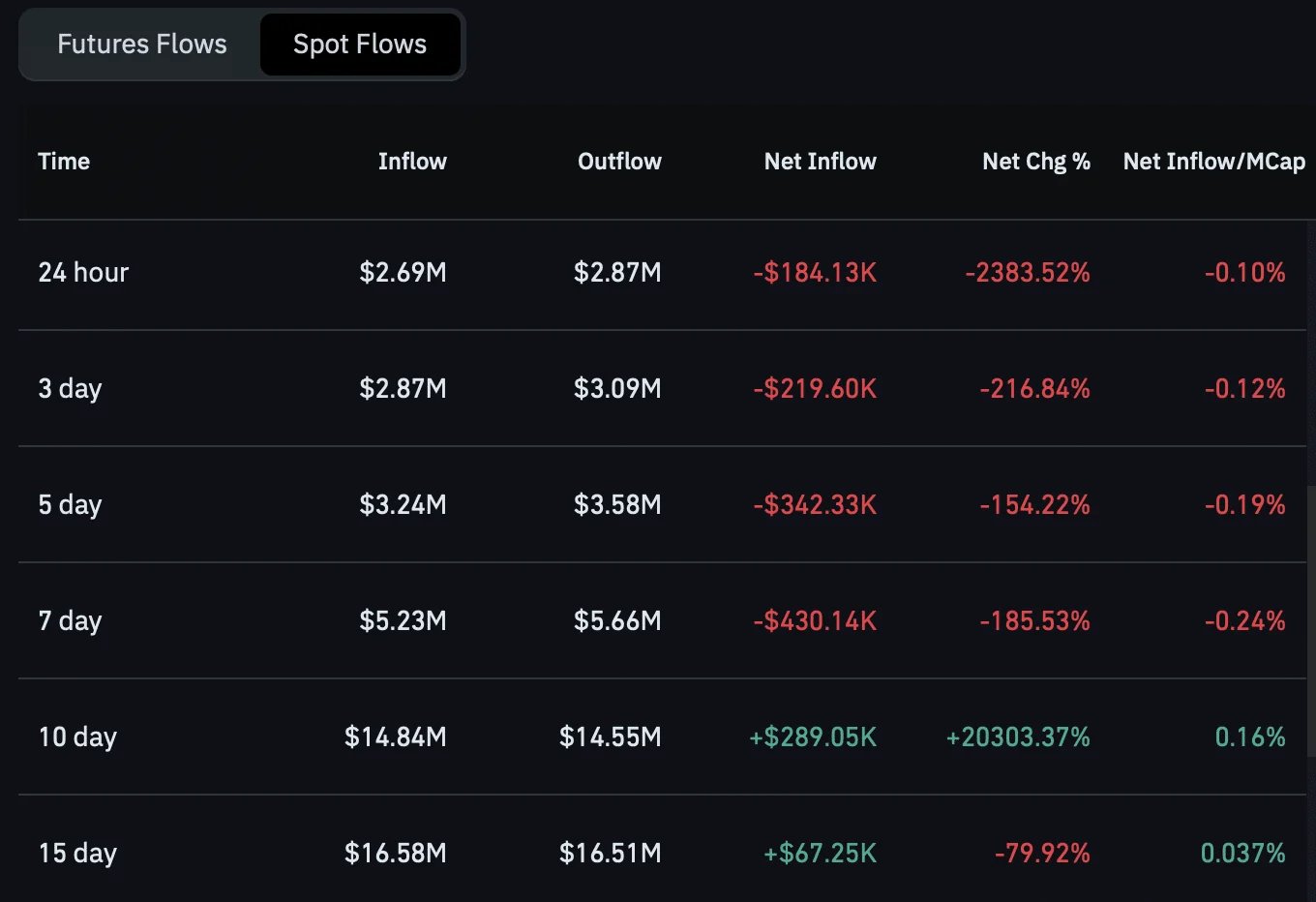Click the 5 day inflow value $3.24M
1316x902 pixels.
click(x=403, y=505)
